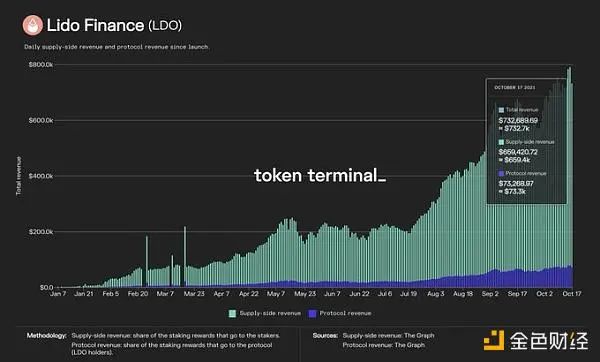Click the Sources heading text
The image size is (600, 362).
325,336
